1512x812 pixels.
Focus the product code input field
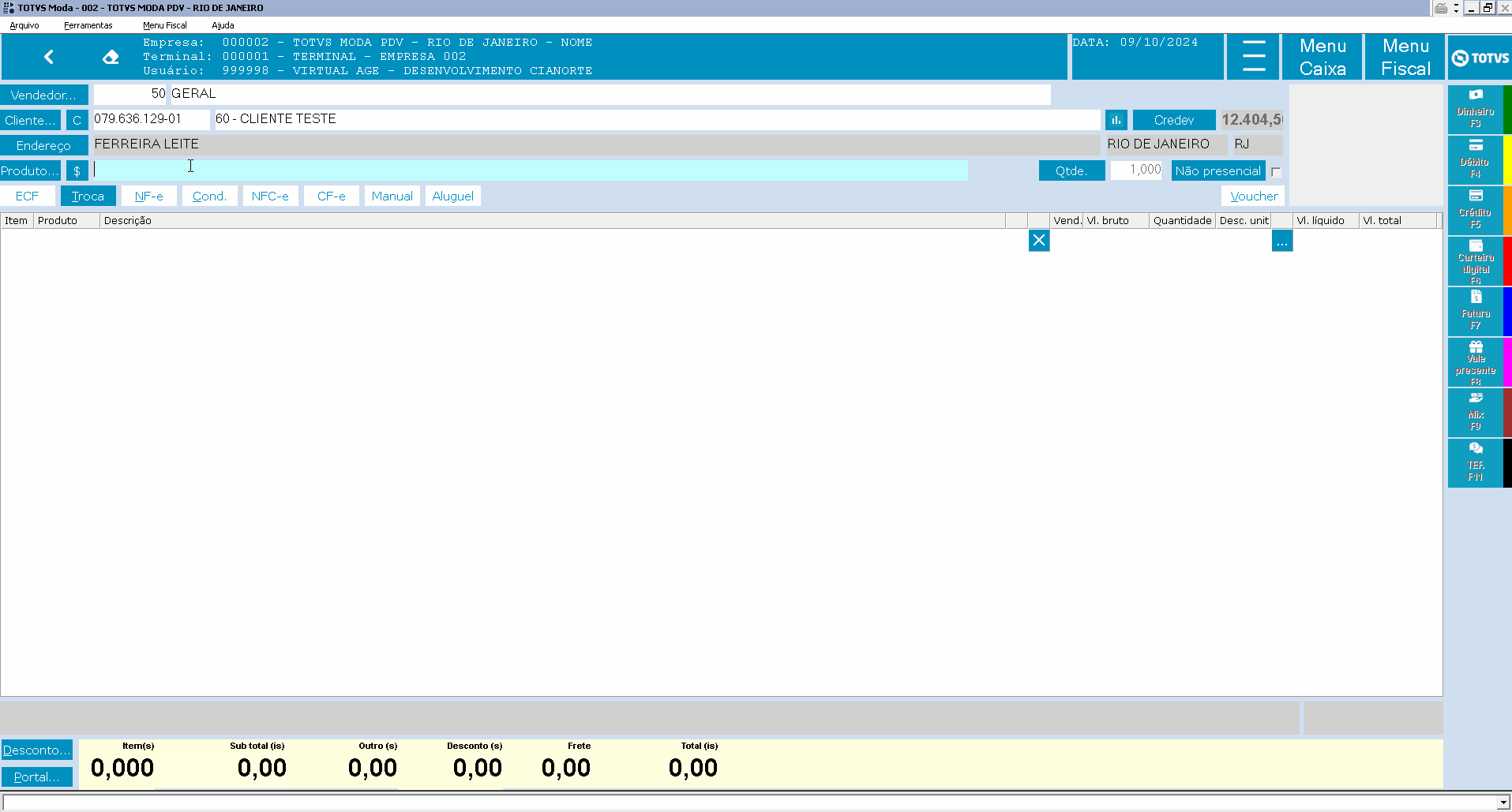tap(531, 170)
